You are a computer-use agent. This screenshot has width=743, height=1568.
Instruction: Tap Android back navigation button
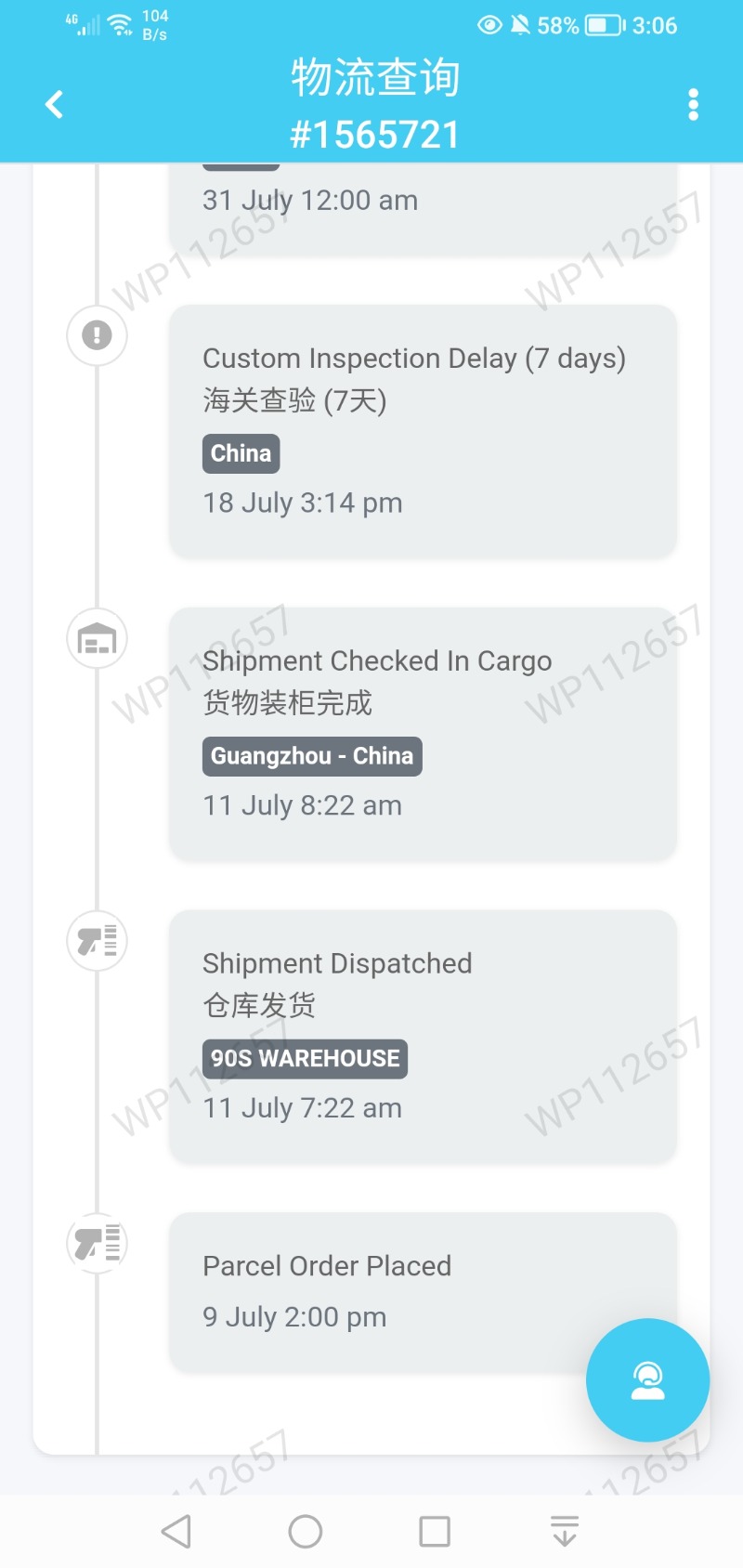176,1531
